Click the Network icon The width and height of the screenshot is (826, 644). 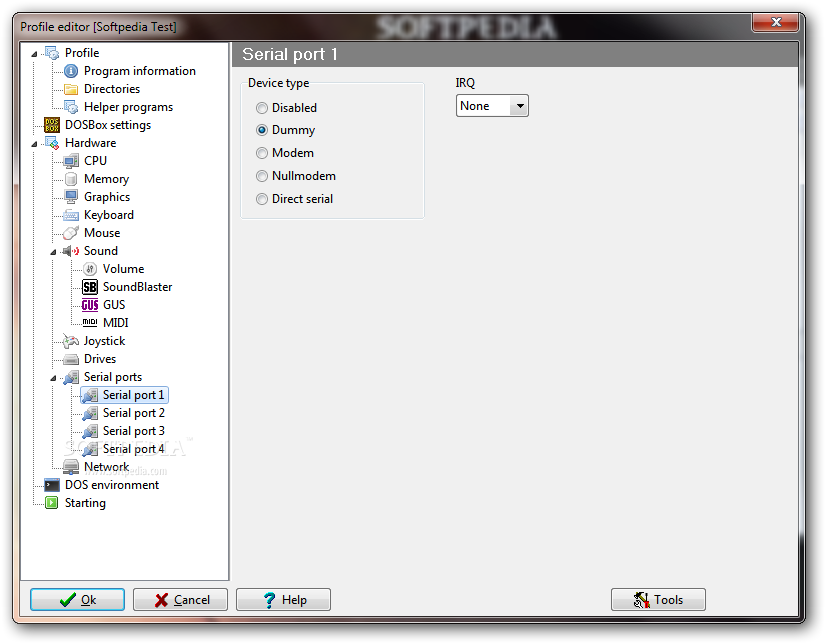[71, 467]
